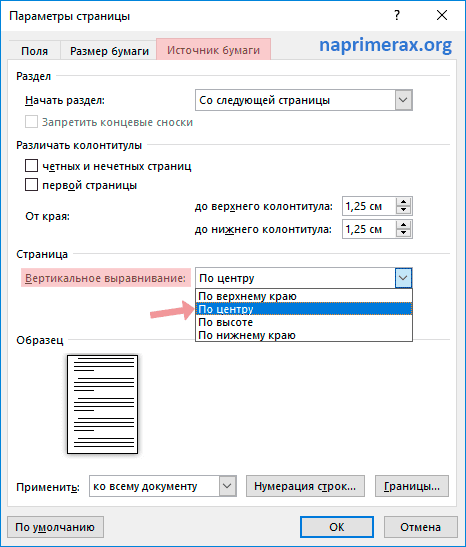Close the Параметры страницы dialog
Screen dimensions: 466x547
point(442,15)
